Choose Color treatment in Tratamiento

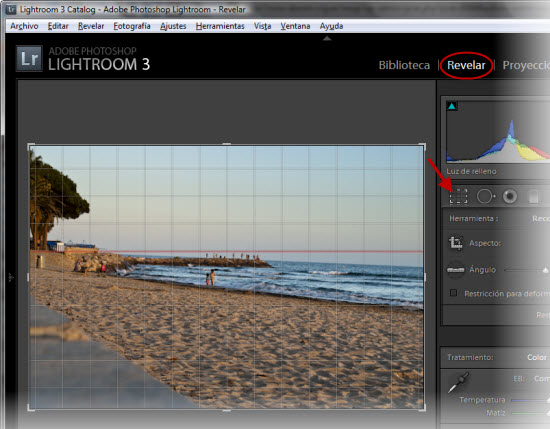click(537, 357)
